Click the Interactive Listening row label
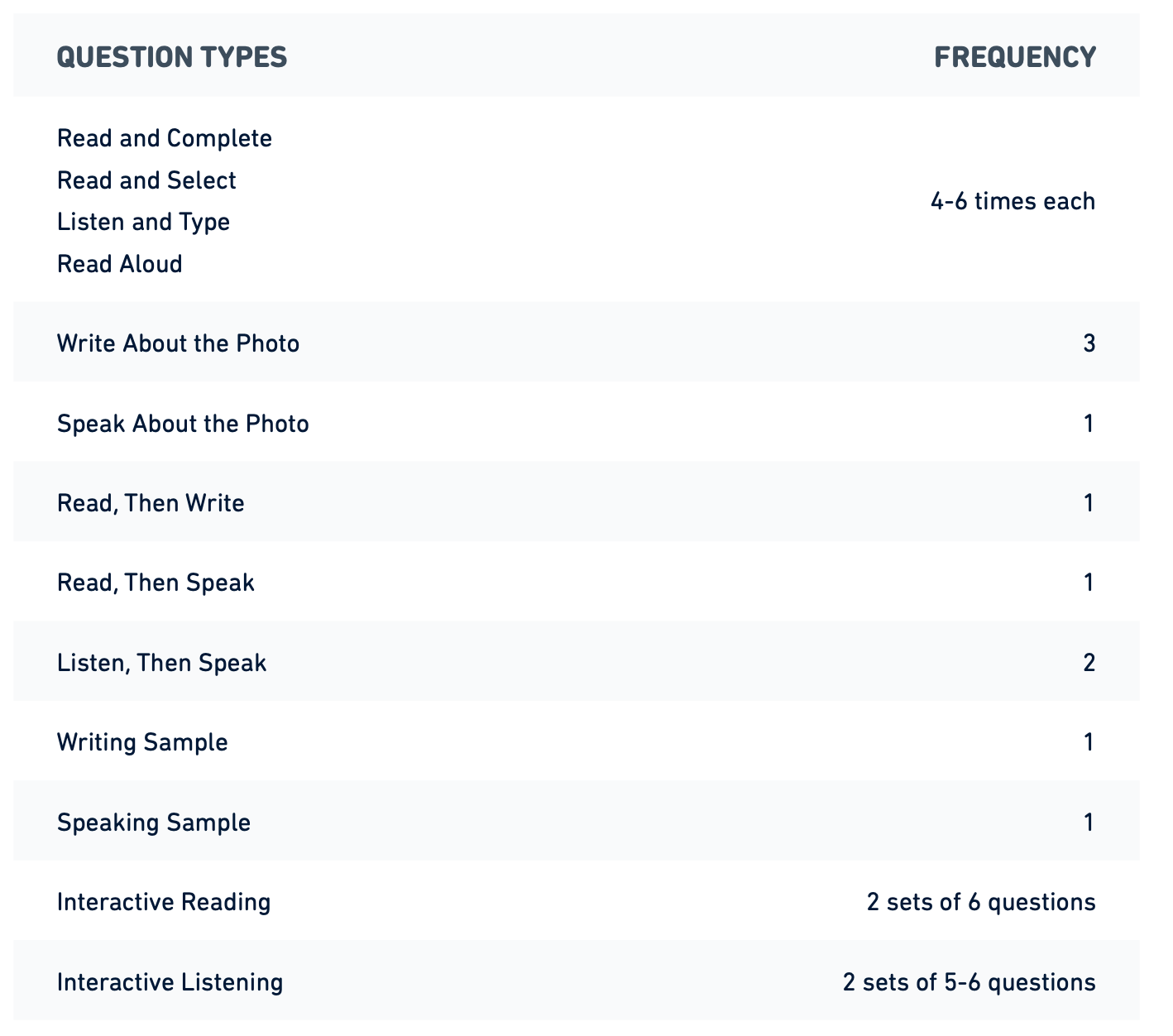1173x1036 pixels. (170, 982)
